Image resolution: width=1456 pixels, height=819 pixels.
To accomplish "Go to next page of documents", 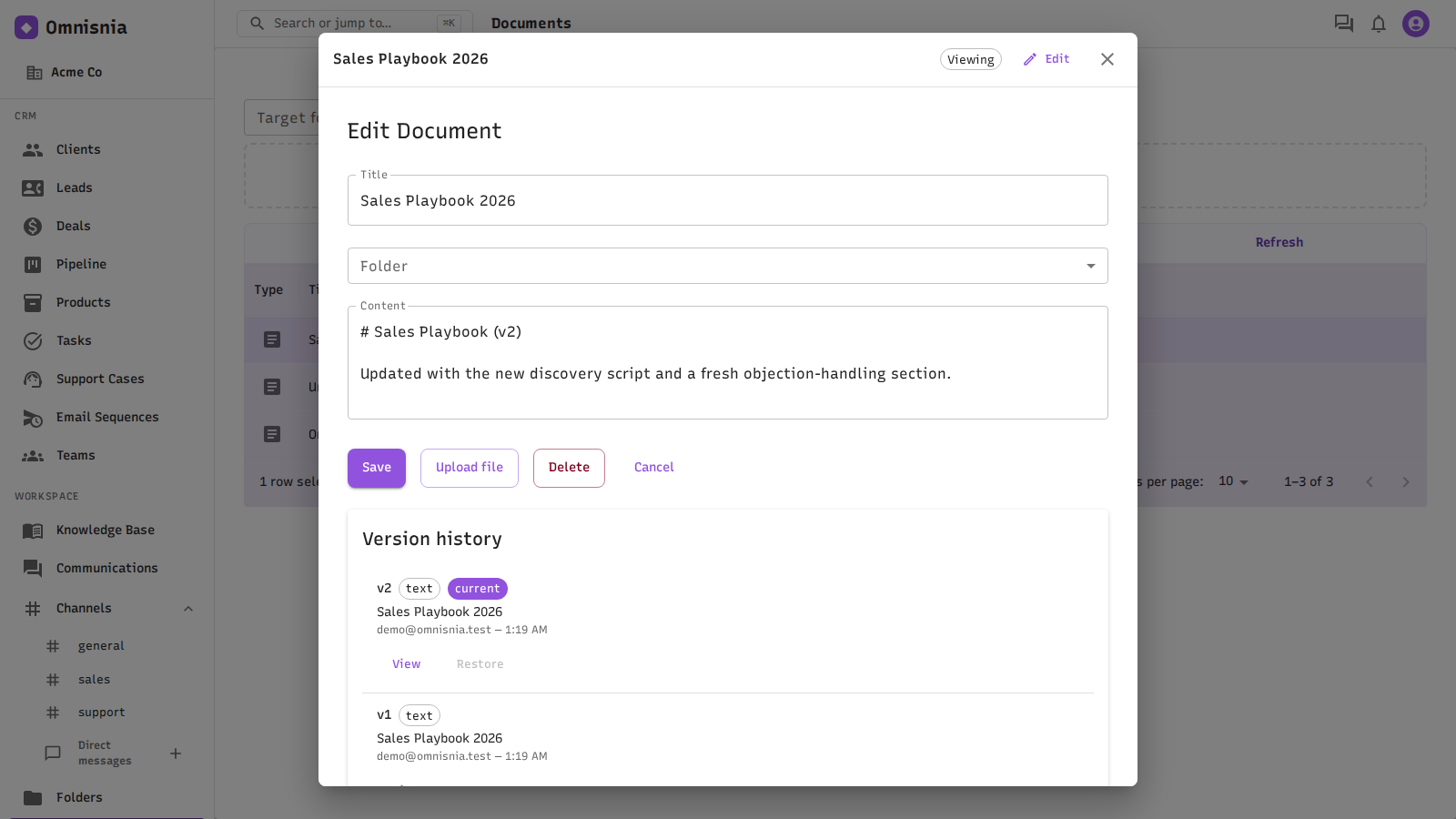I will point(1406,482).
